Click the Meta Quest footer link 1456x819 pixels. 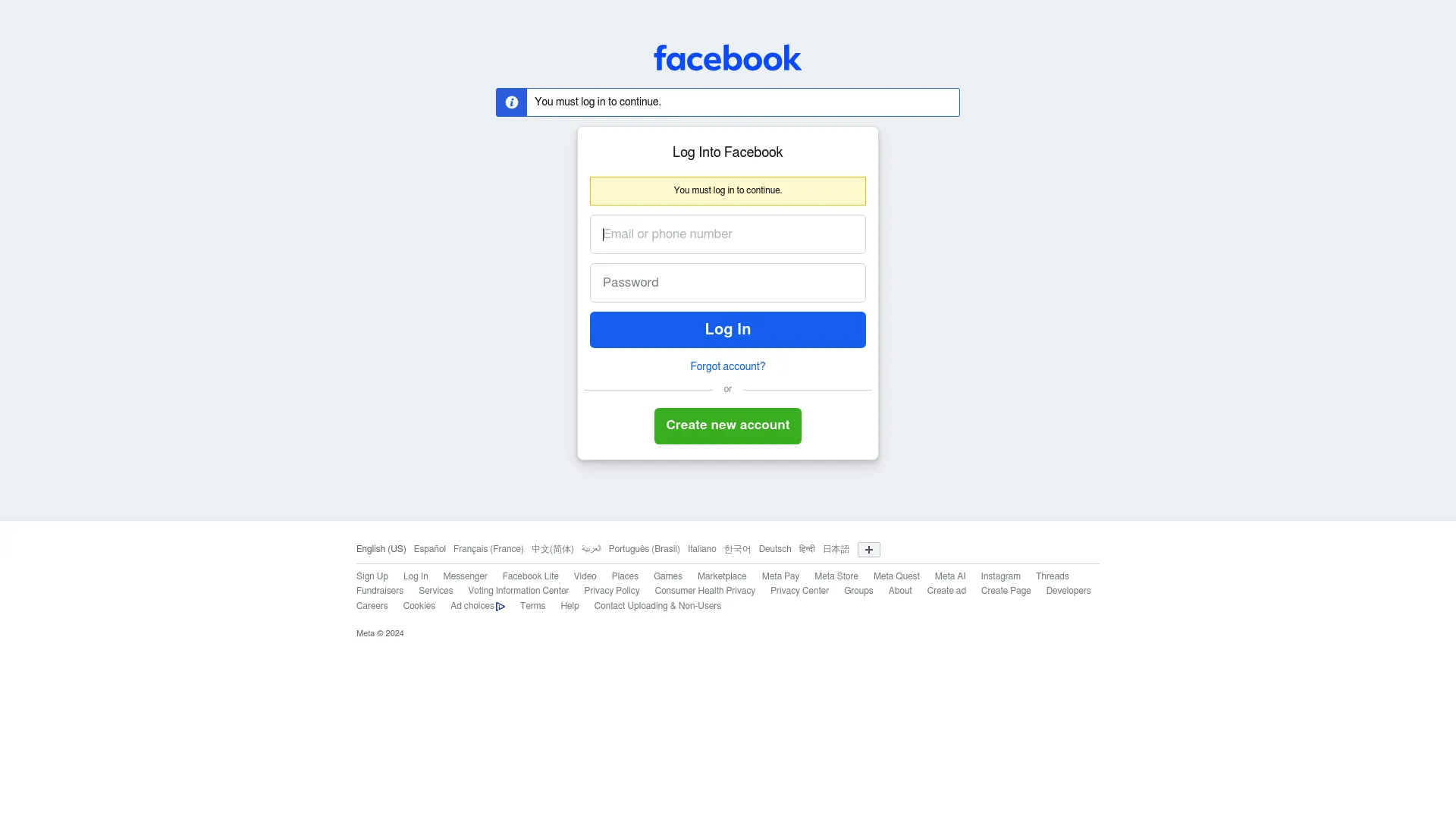pyautogui.click(x=896, y=576)
